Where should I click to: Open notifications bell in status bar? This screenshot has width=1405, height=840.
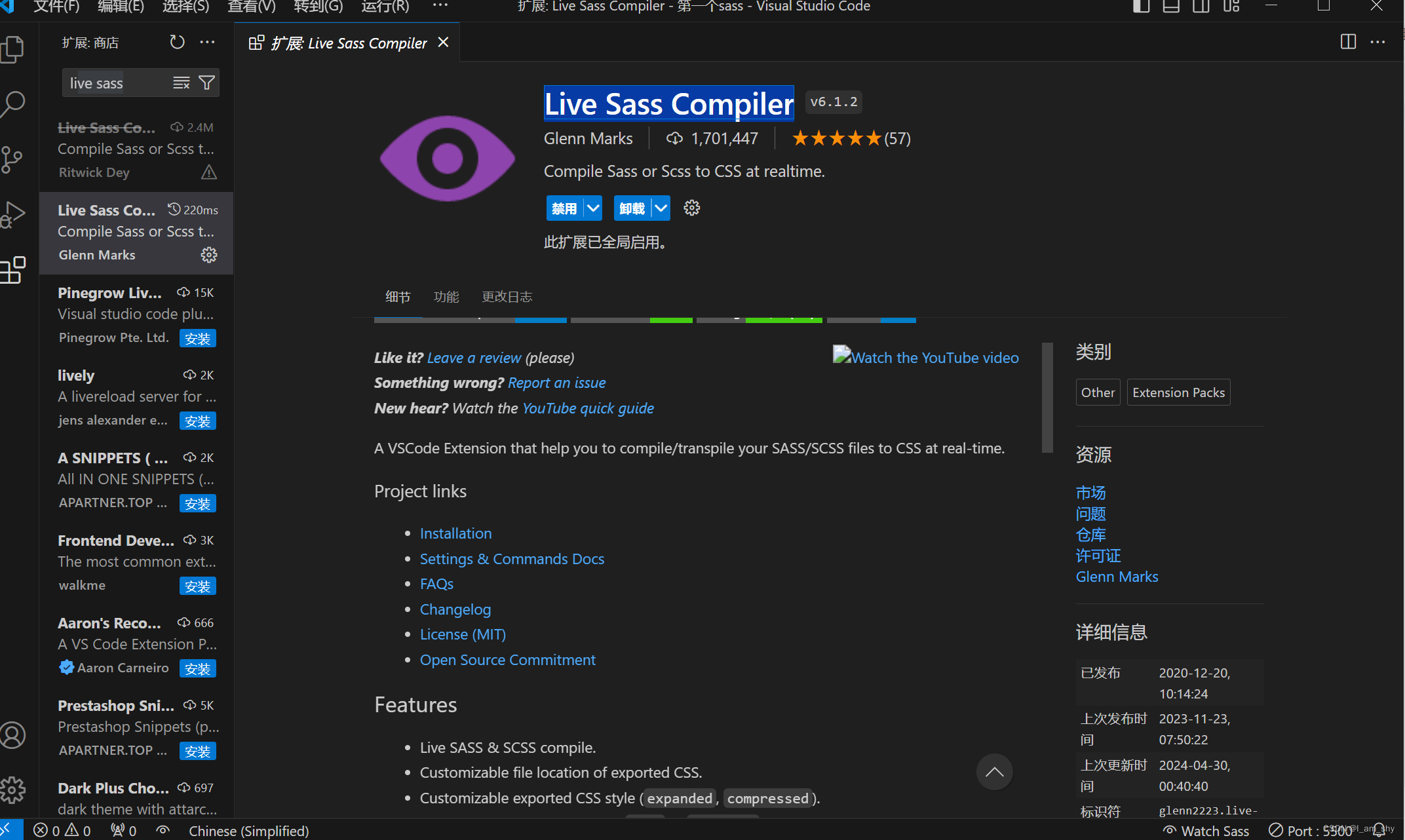[x=1379, y=830]
